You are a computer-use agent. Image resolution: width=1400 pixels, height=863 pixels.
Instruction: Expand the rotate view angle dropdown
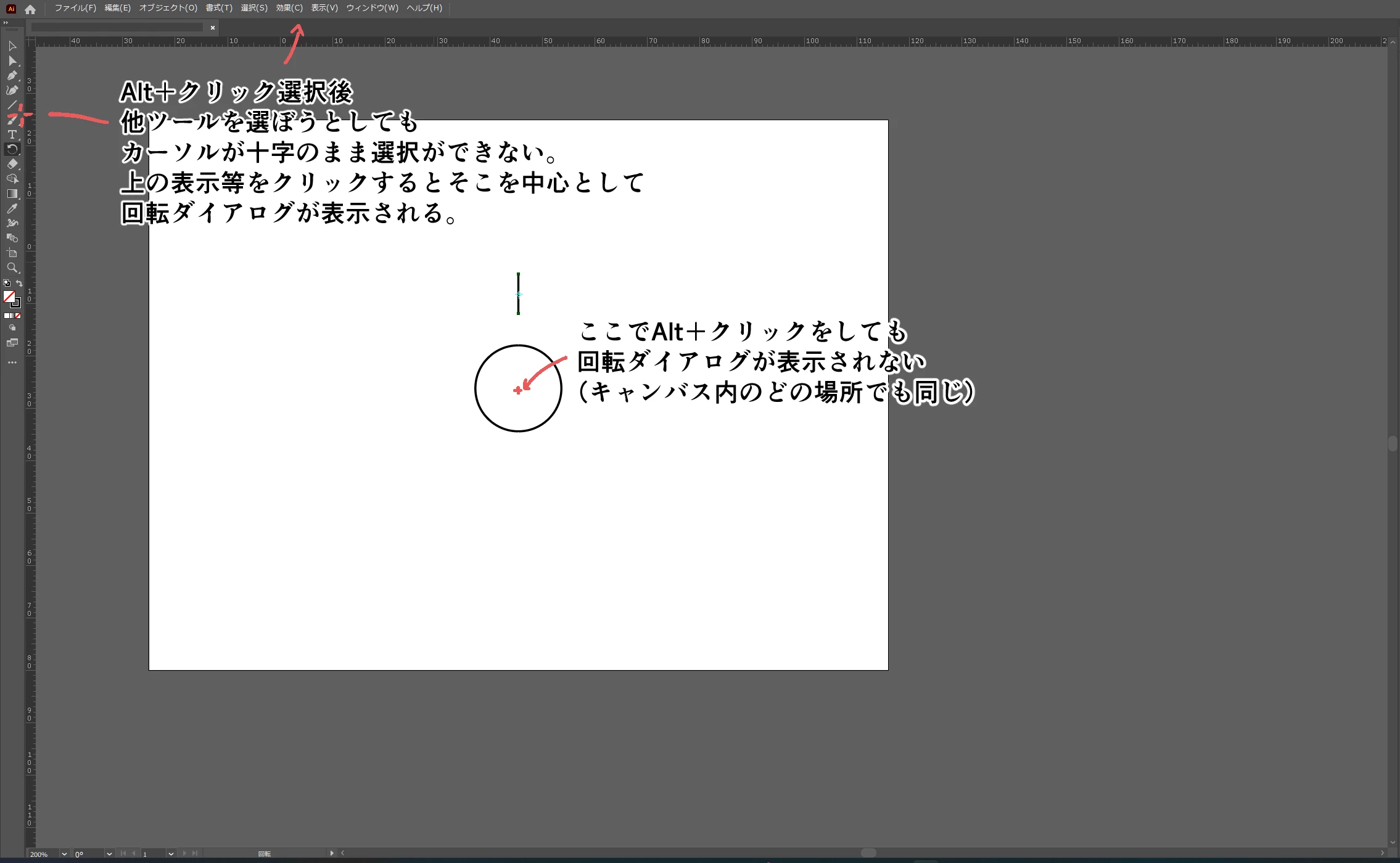[109, 854]
